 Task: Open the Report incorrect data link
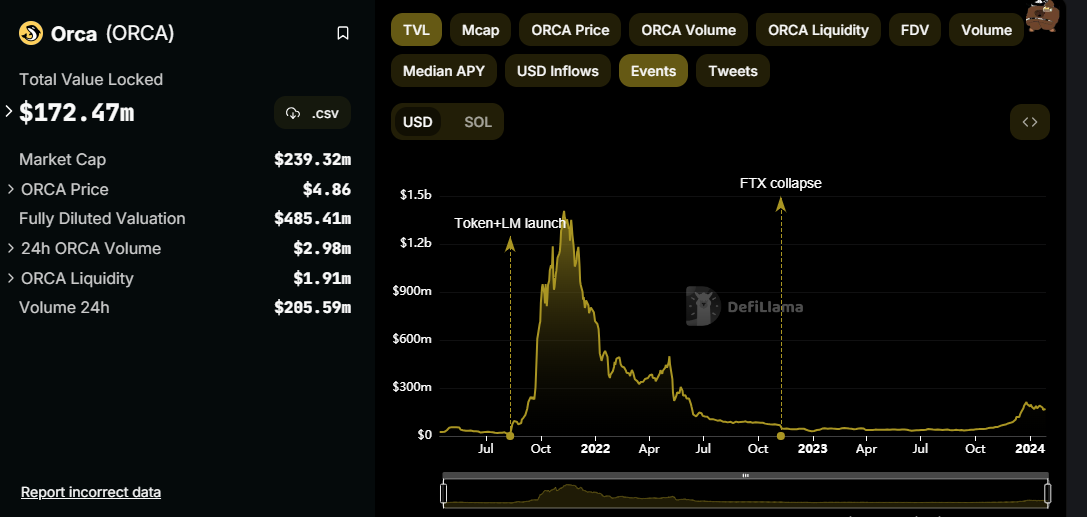[91, 492]
